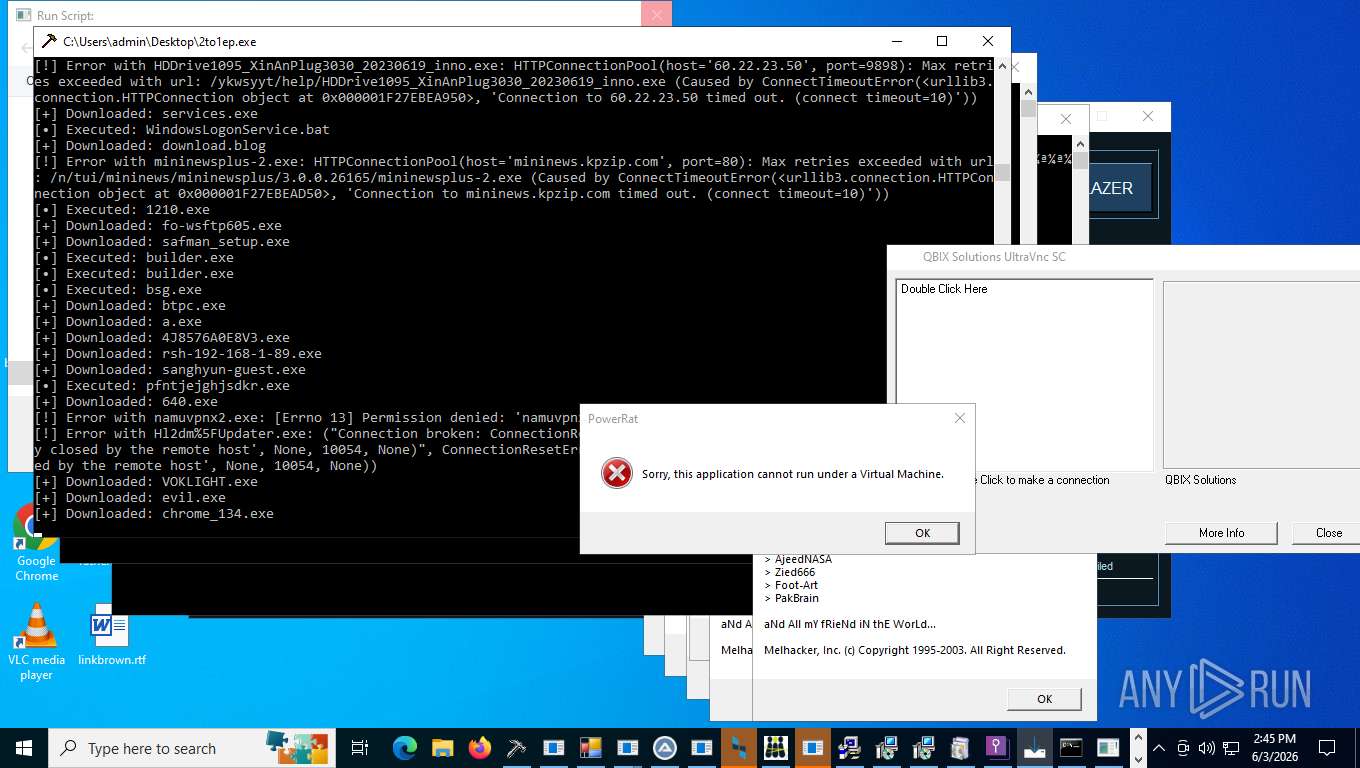Click the 'Sorry, this application cannot run' message

coord(793,474)
